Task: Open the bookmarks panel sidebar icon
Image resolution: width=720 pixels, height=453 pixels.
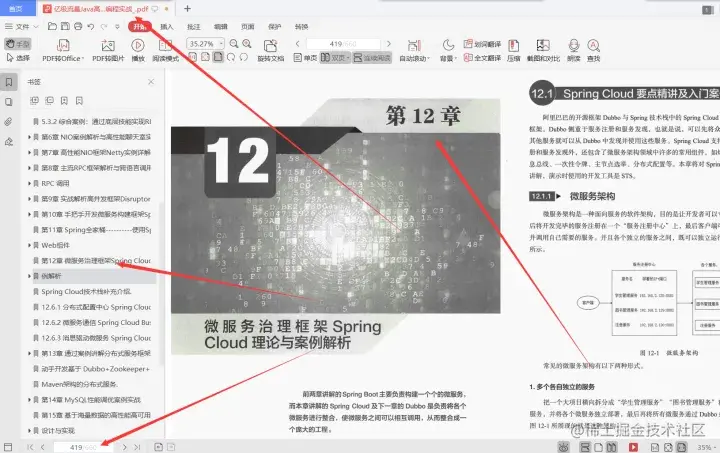Action: 9,82
